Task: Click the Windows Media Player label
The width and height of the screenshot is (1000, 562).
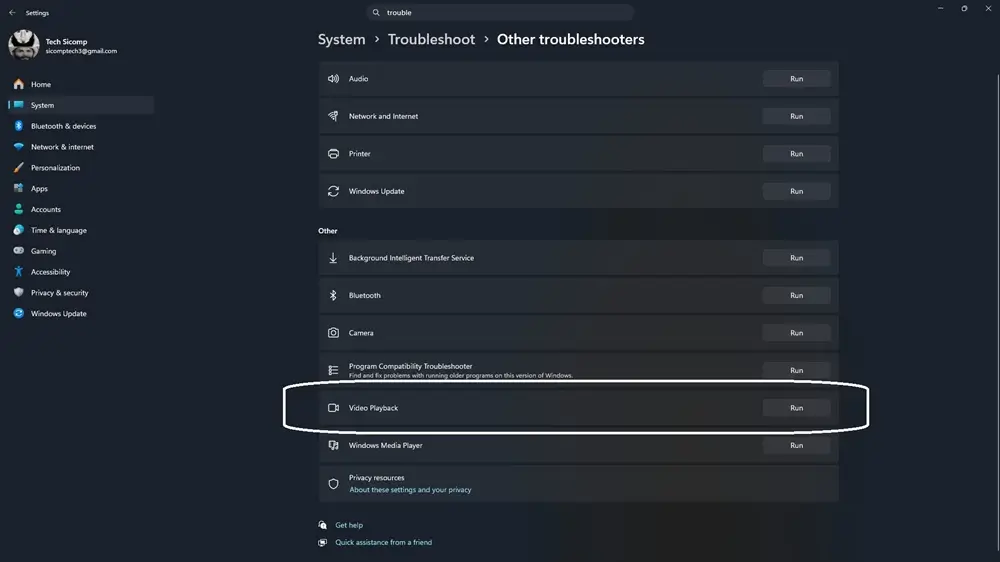Action: pos(385,445)
